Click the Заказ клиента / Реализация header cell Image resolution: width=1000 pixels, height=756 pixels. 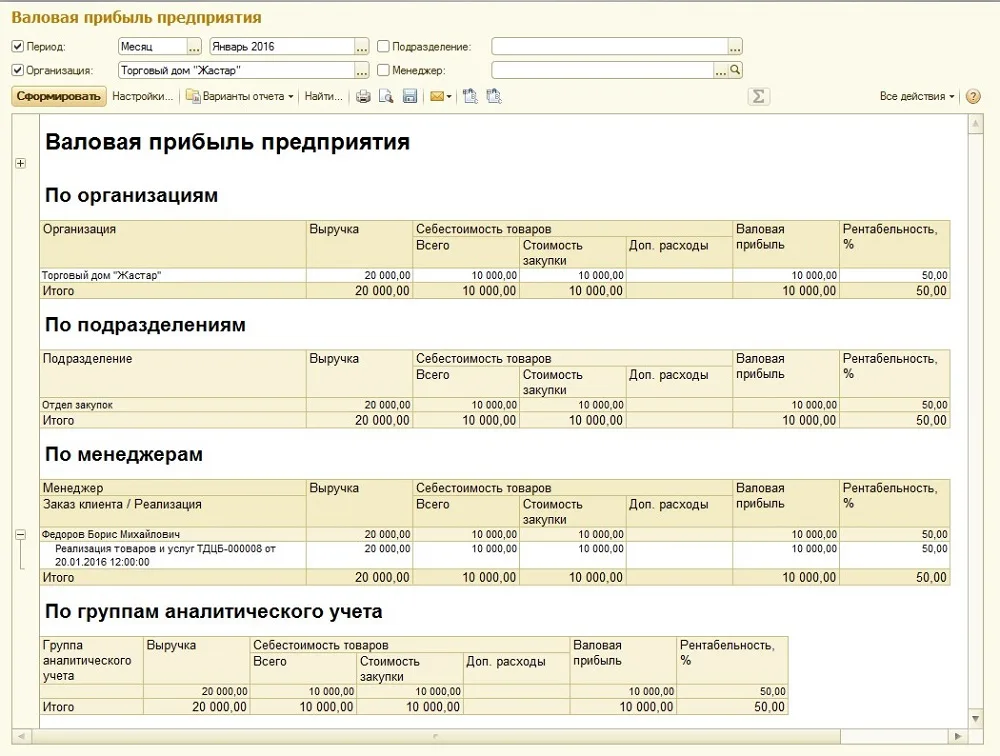click(x=173, y=512)
